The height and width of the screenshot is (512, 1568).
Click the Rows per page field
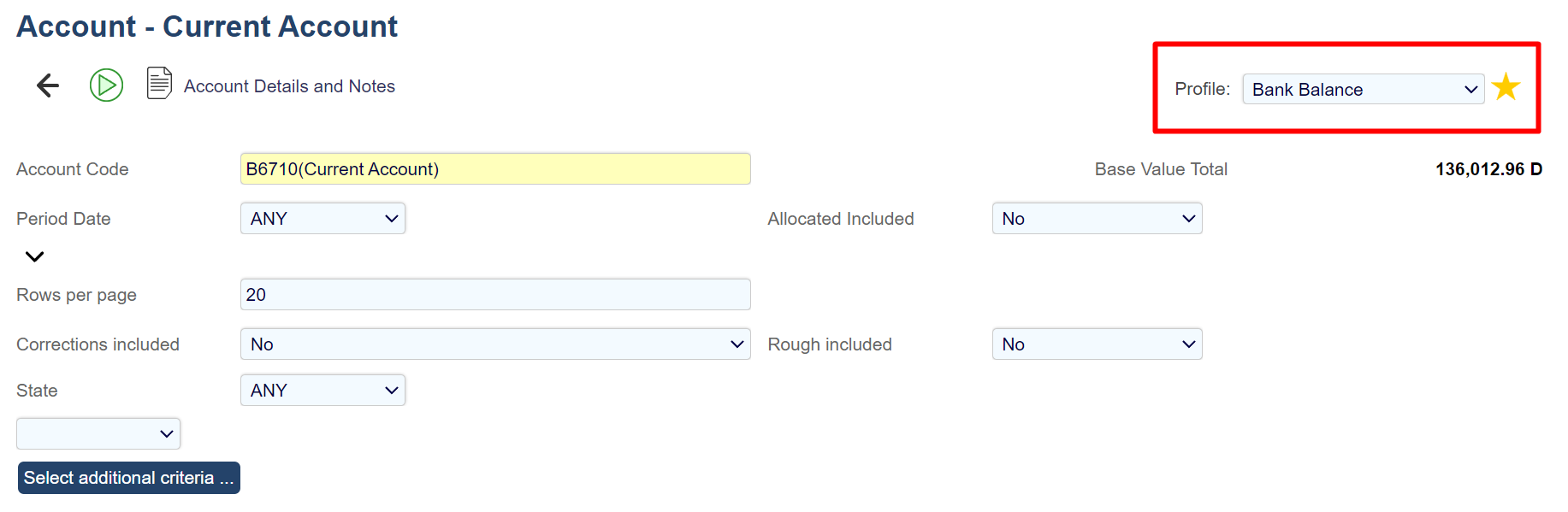tap(494, 295)
